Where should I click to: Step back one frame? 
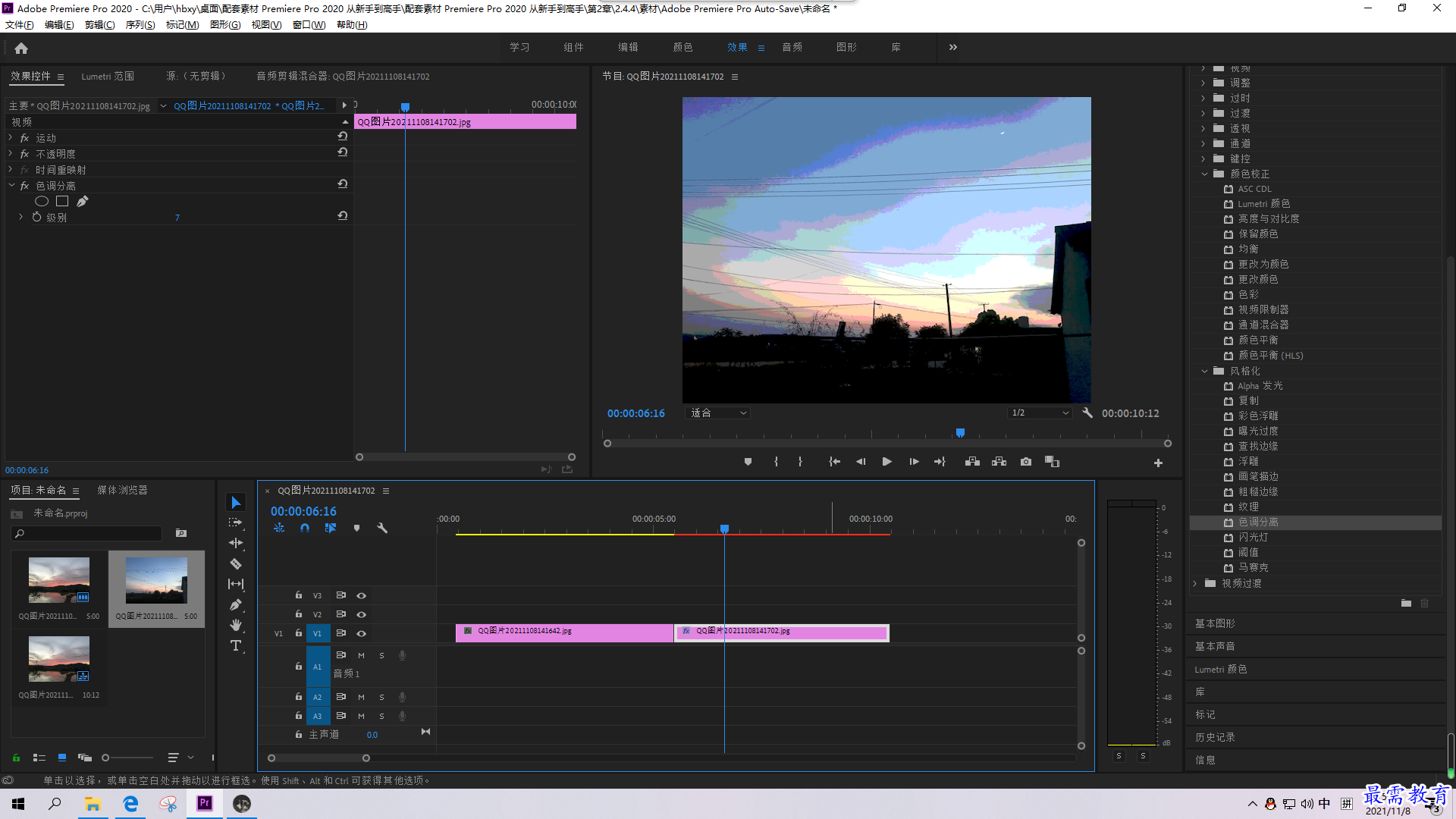861,462
